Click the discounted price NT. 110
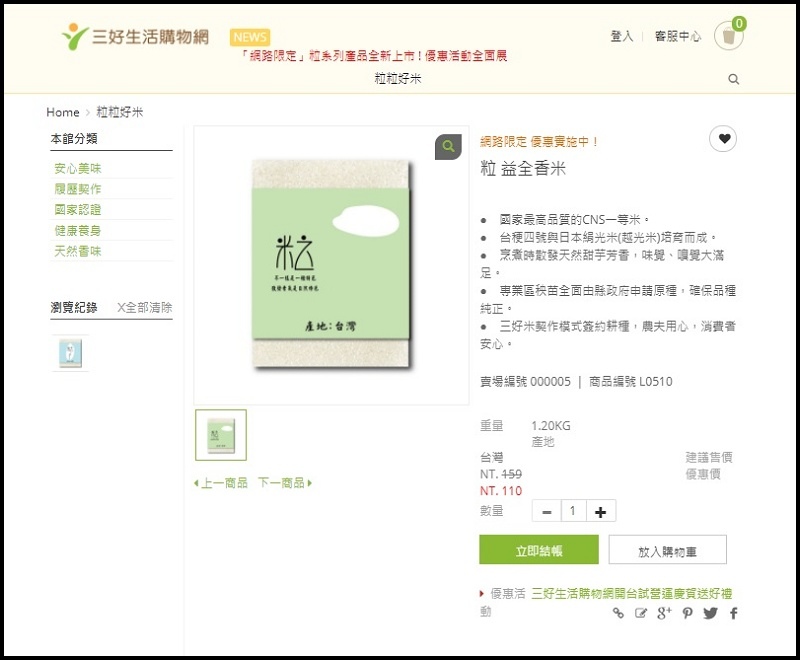 tap(501, 491)
